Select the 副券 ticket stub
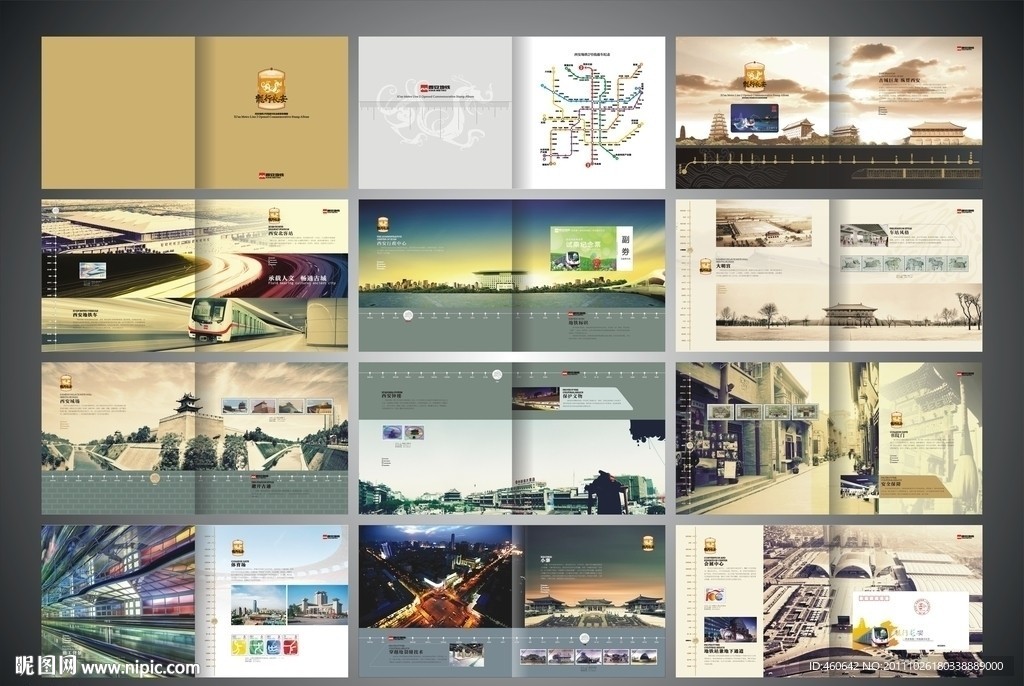Image resolution: width=1024 pixels, height=686 pixels. click(x=625, y=249)
